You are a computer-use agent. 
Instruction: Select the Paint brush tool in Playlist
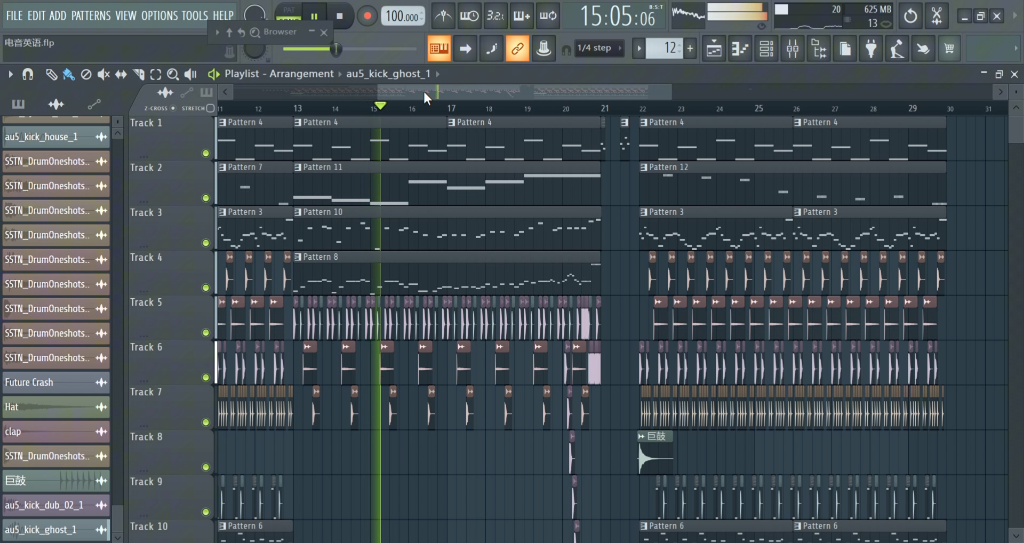point(69,74)
